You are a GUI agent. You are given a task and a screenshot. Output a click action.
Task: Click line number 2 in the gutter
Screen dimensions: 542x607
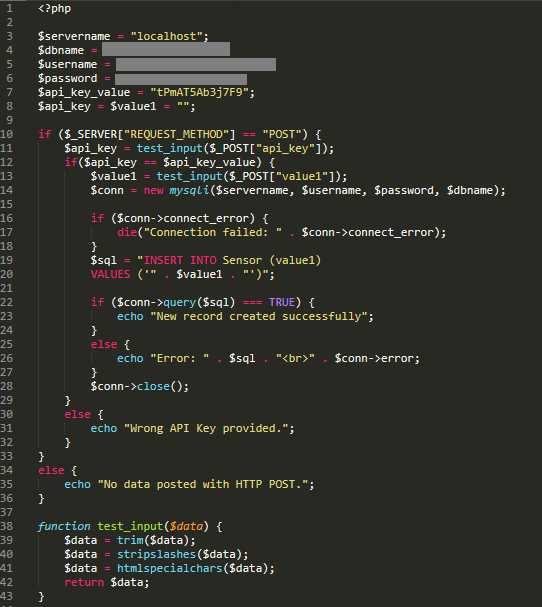pos(10,22)
